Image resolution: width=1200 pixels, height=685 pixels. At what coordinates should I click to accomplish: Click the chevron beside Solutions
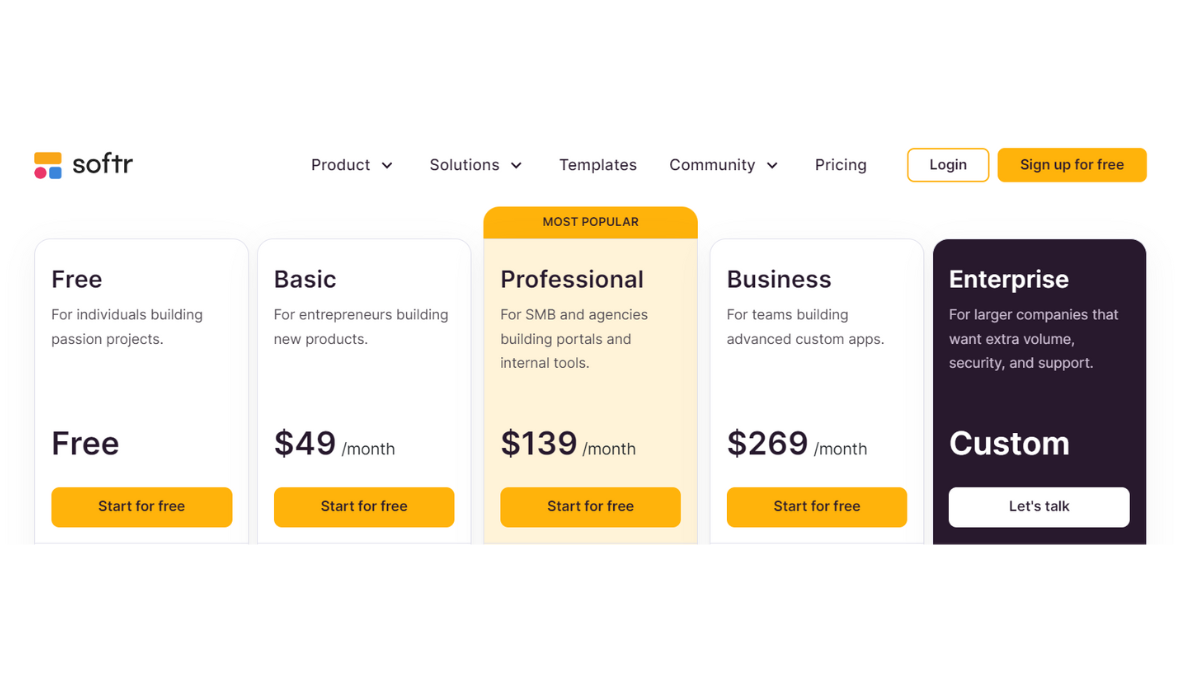(x=517, y=165)
